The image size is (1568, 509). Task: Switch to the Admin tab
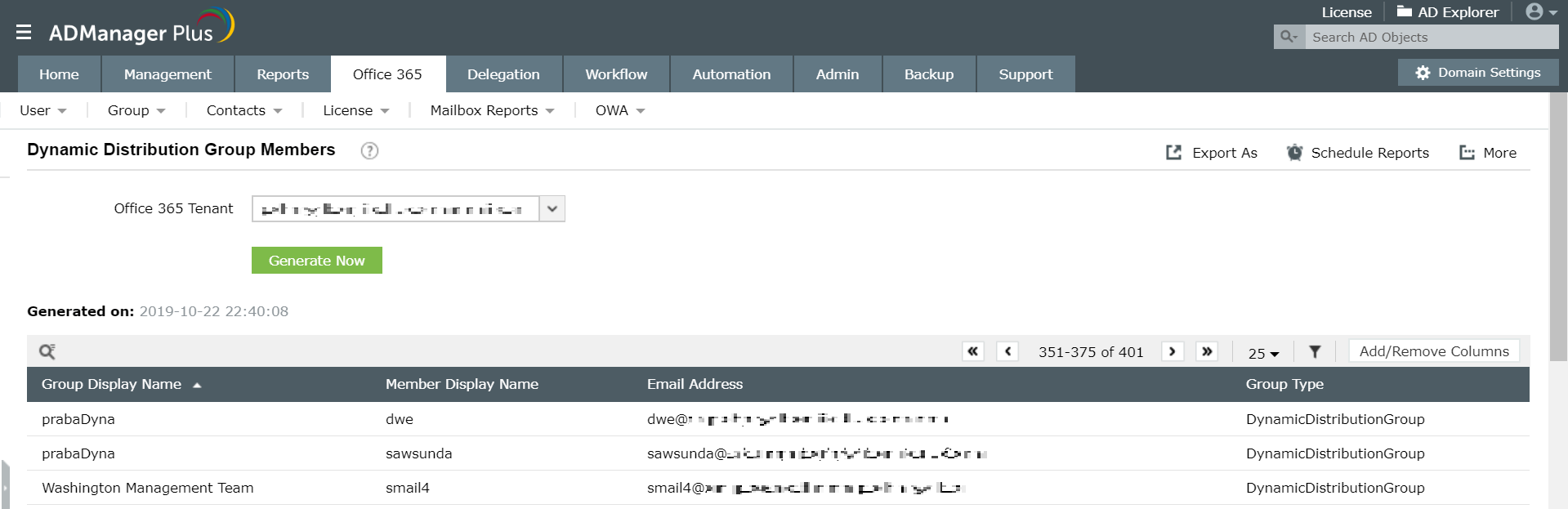(838, 74)
